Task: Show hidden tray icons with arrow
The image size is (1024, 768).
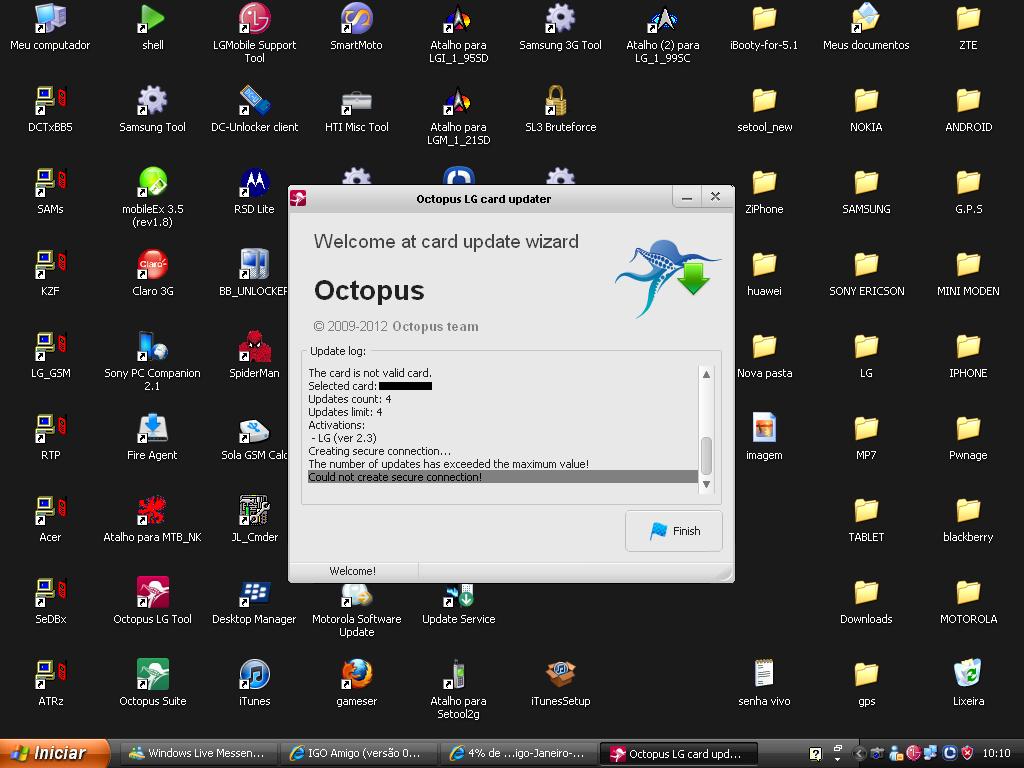Action: (x=859, y=754)
